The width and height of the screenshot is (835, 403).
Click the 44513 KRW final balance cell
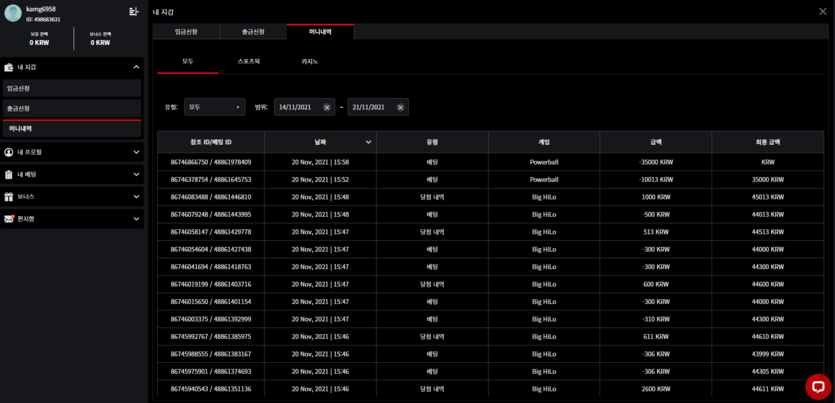click(x=767, y=232)
